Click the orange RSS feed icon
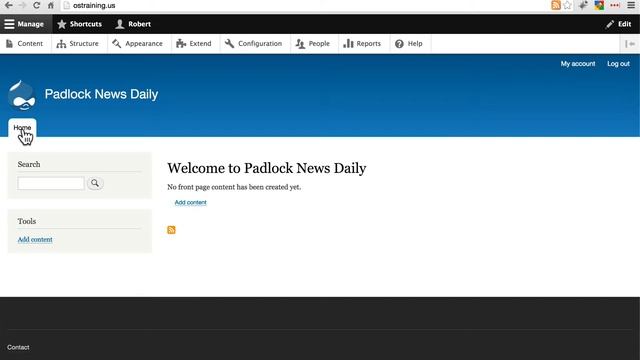This screenshot has width=640, height=360. pos(171,230)
